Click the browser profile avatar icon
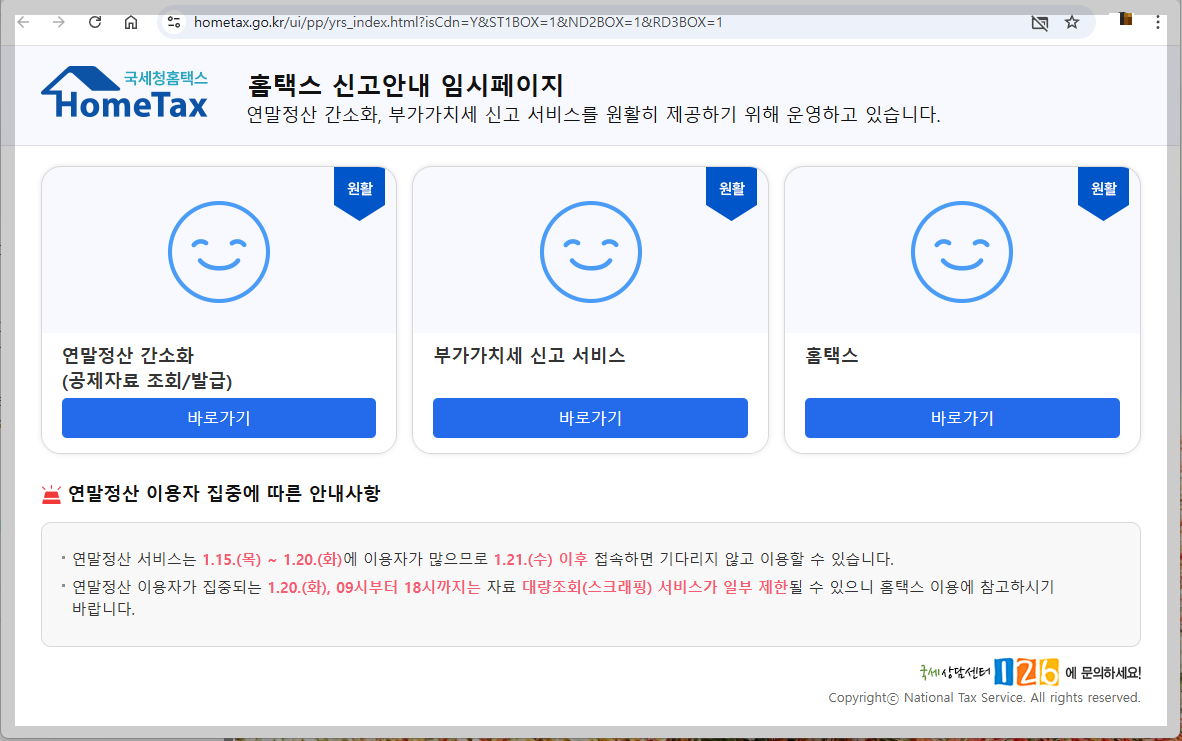The width and height of the screenshot is (1182, 741). (x=1126, y=19)
